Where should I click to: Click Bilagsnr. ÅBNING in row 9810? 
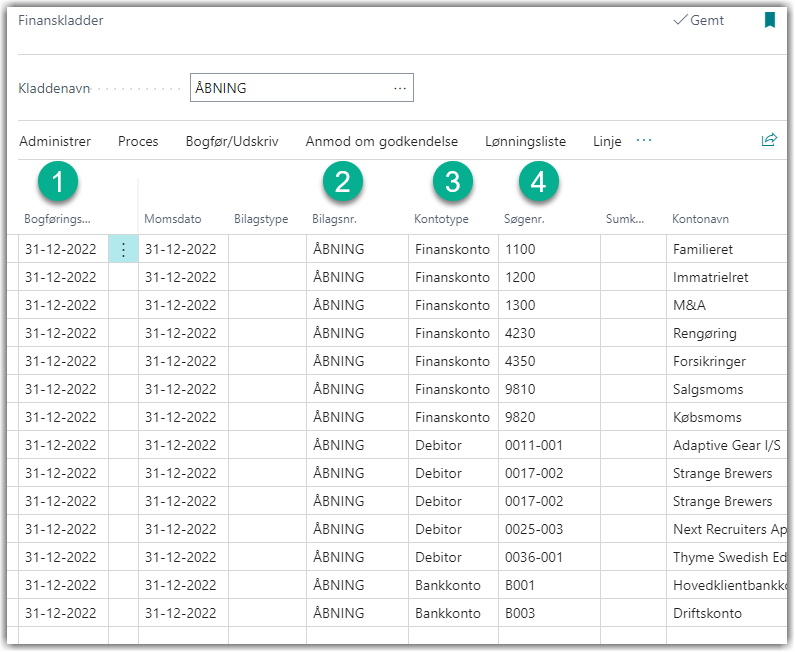click(357, 389)
